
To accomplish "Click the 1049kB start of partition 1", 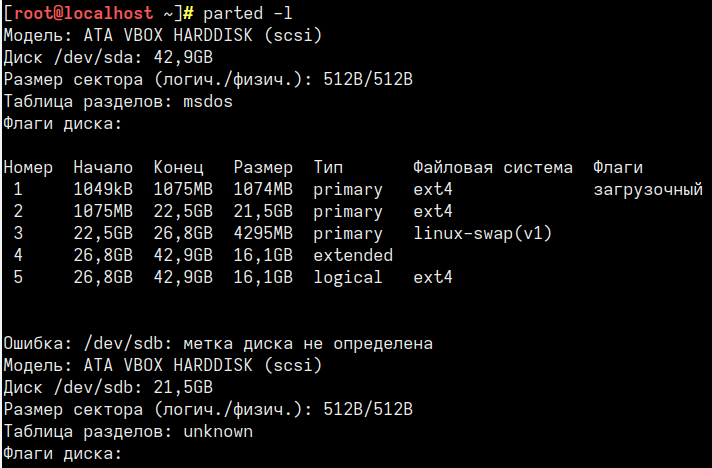I will 103,189.
